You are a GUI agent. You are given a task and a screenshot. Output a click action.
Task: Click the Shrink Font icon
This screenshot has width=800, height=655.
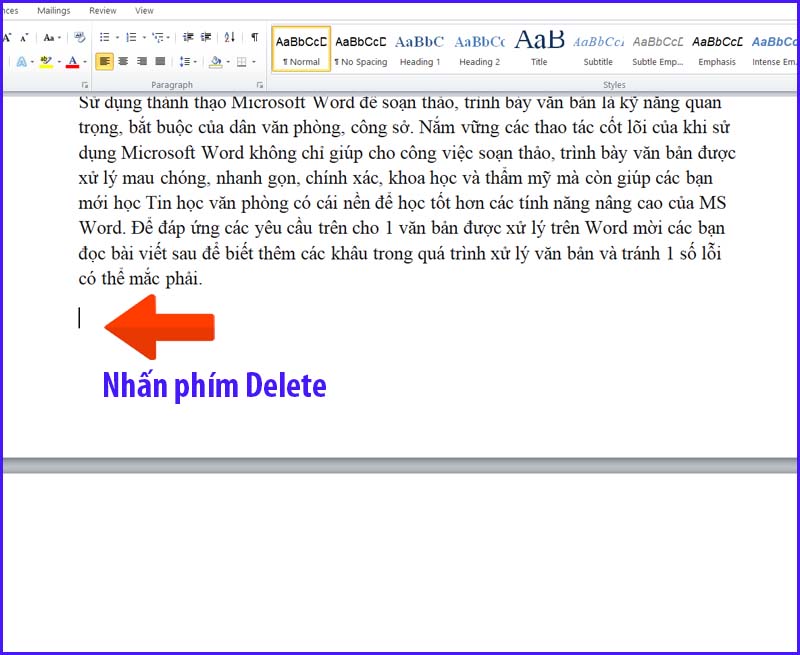(23, 38)
